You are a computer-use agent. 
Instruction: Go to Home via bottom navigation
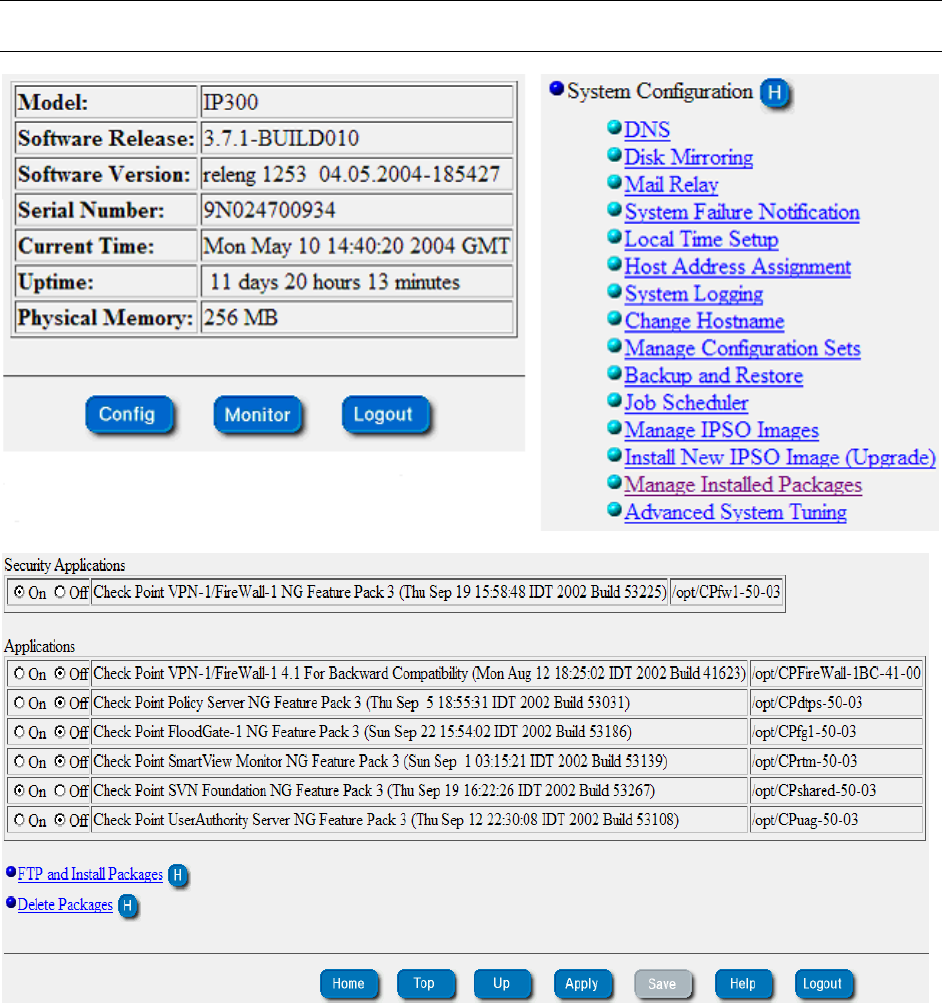coord(349,984)
